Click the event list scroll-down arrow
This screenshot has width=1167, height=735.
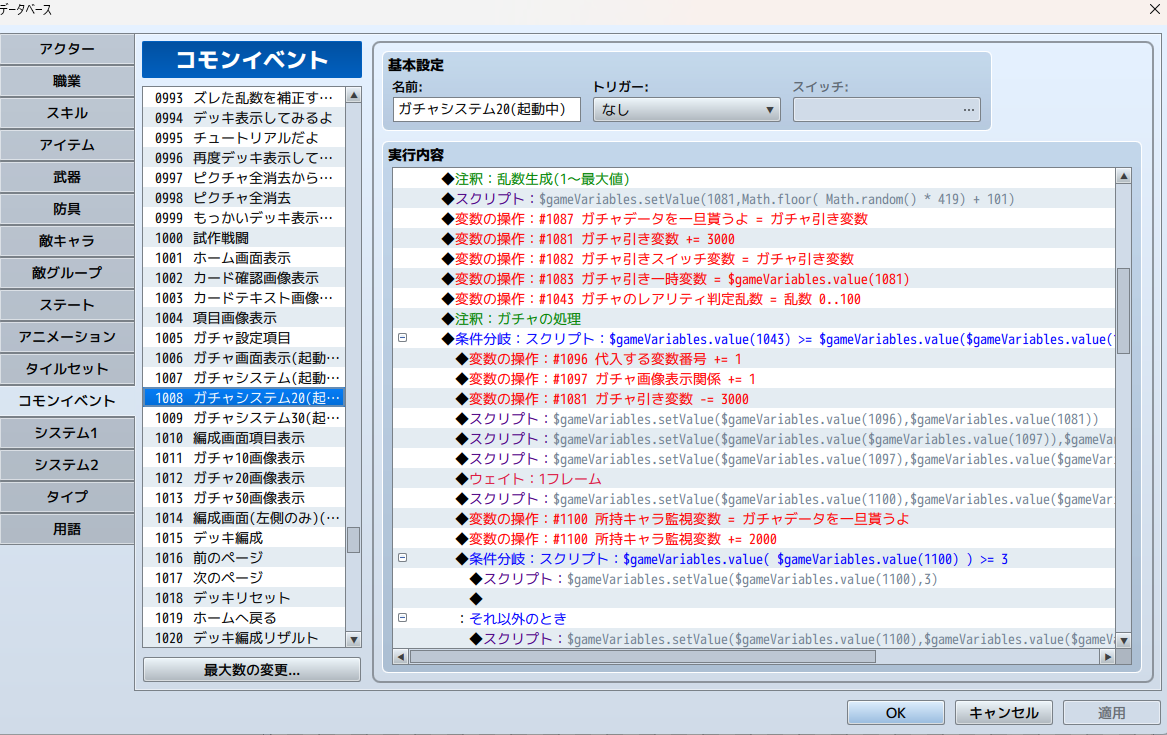click(x=354, y=639)
